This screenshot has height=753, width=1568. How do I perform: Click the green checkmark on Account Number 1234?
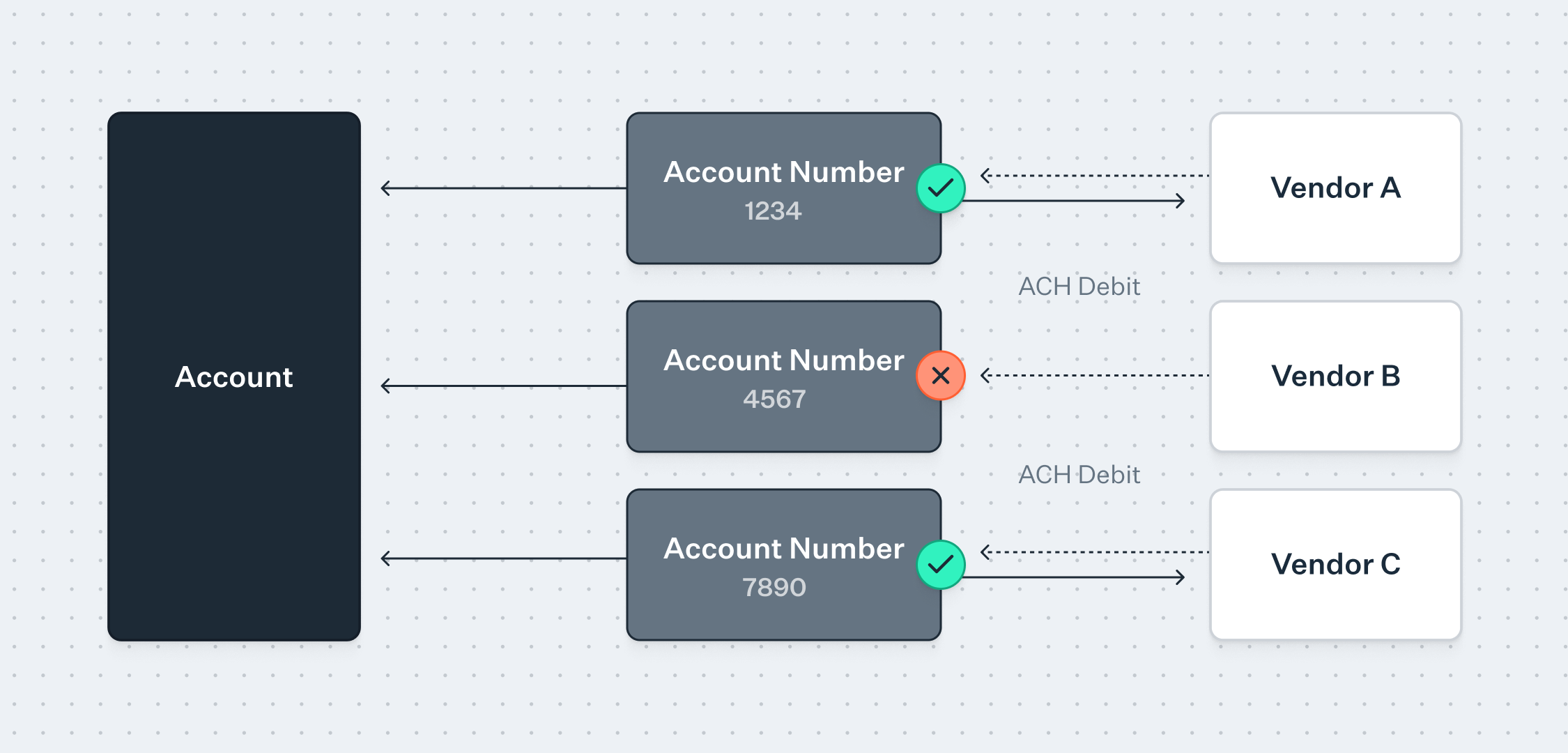pos(941,188)
